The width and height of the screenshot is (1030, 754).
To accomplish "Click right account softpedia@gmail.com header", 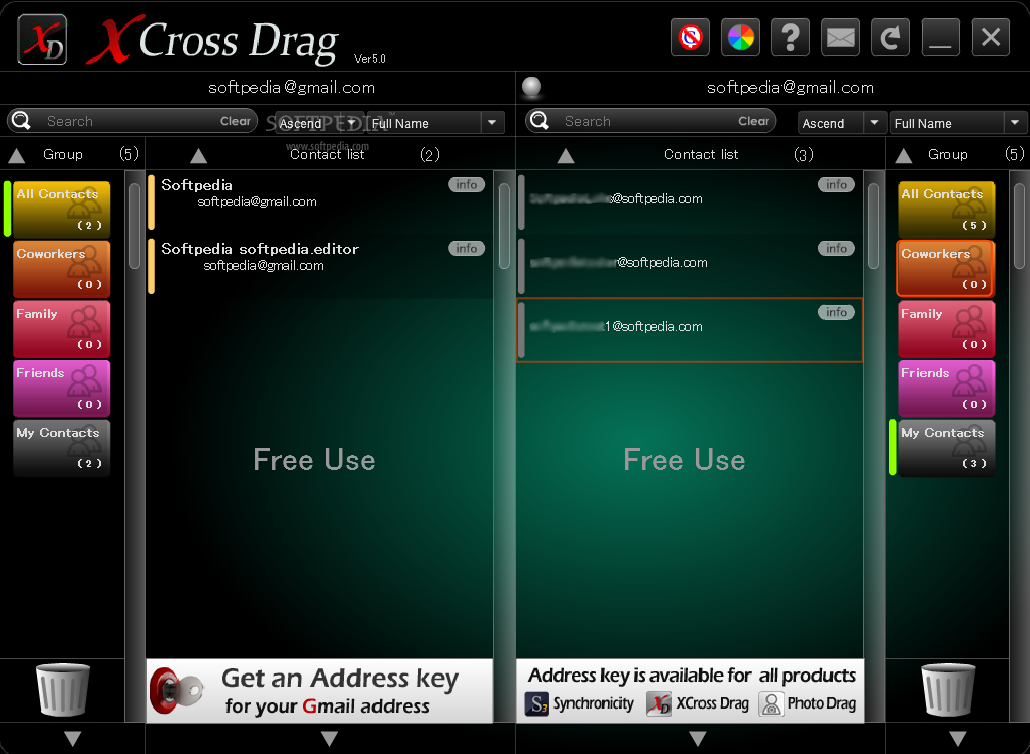I will (x=790, y=87).
